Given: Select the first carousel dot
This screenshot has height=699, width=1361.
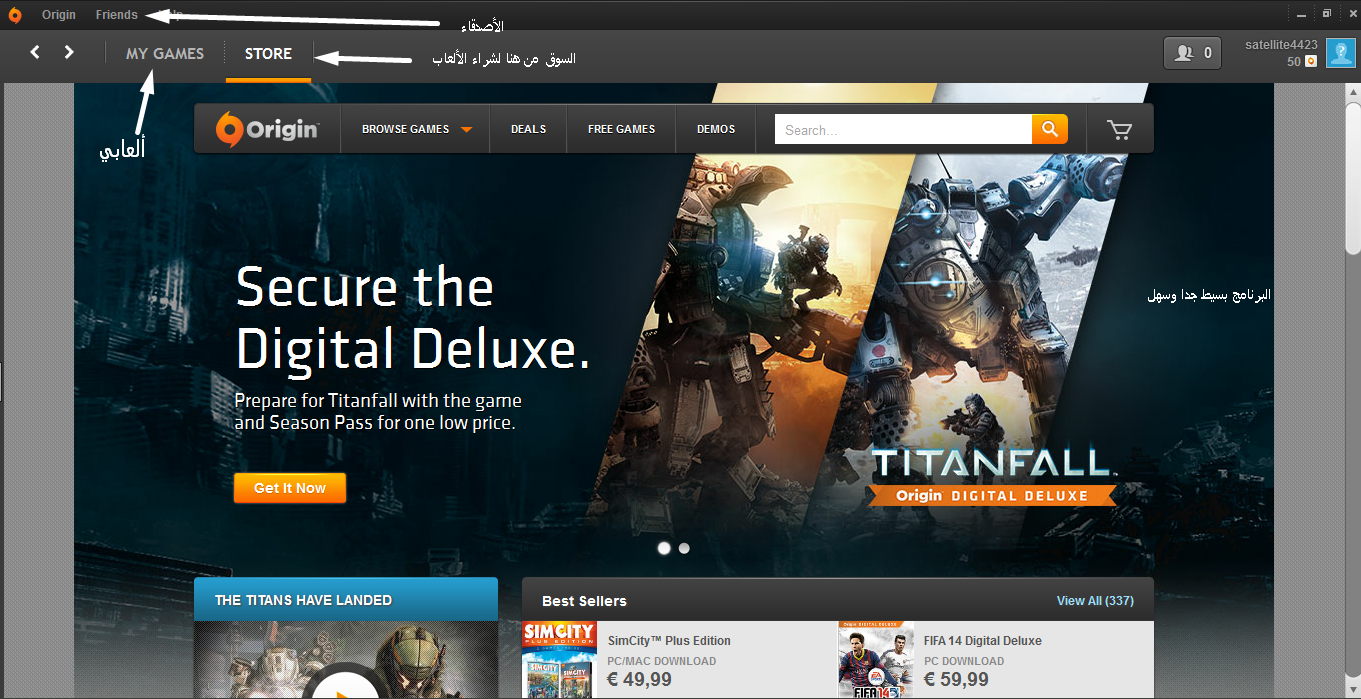Looking at the screenshot, I should tap(664, 548).
